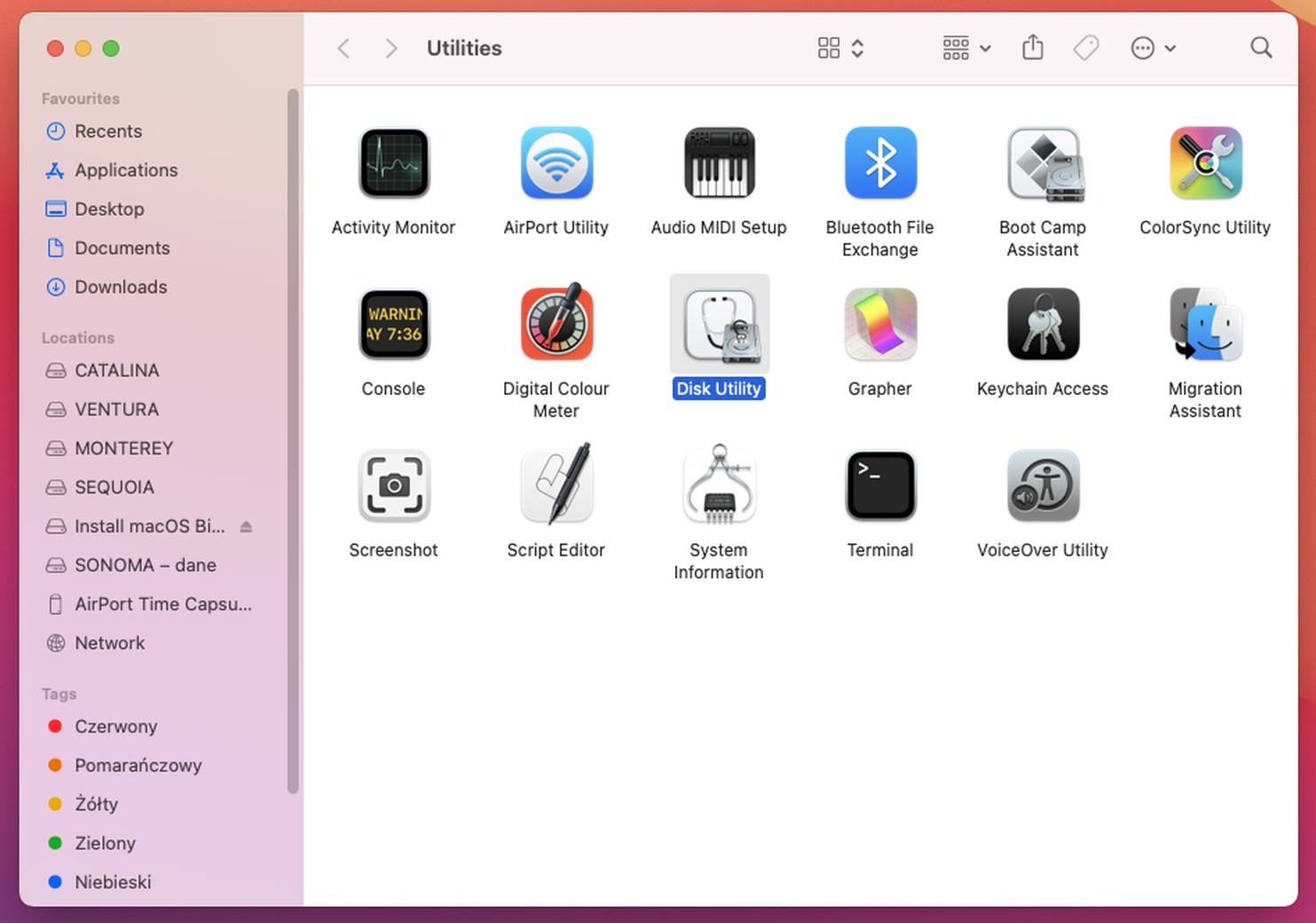Click the VoiceOver Utility icon
The width and height of the screenshot is (1316, 923).
click(x=1044, y=486)
